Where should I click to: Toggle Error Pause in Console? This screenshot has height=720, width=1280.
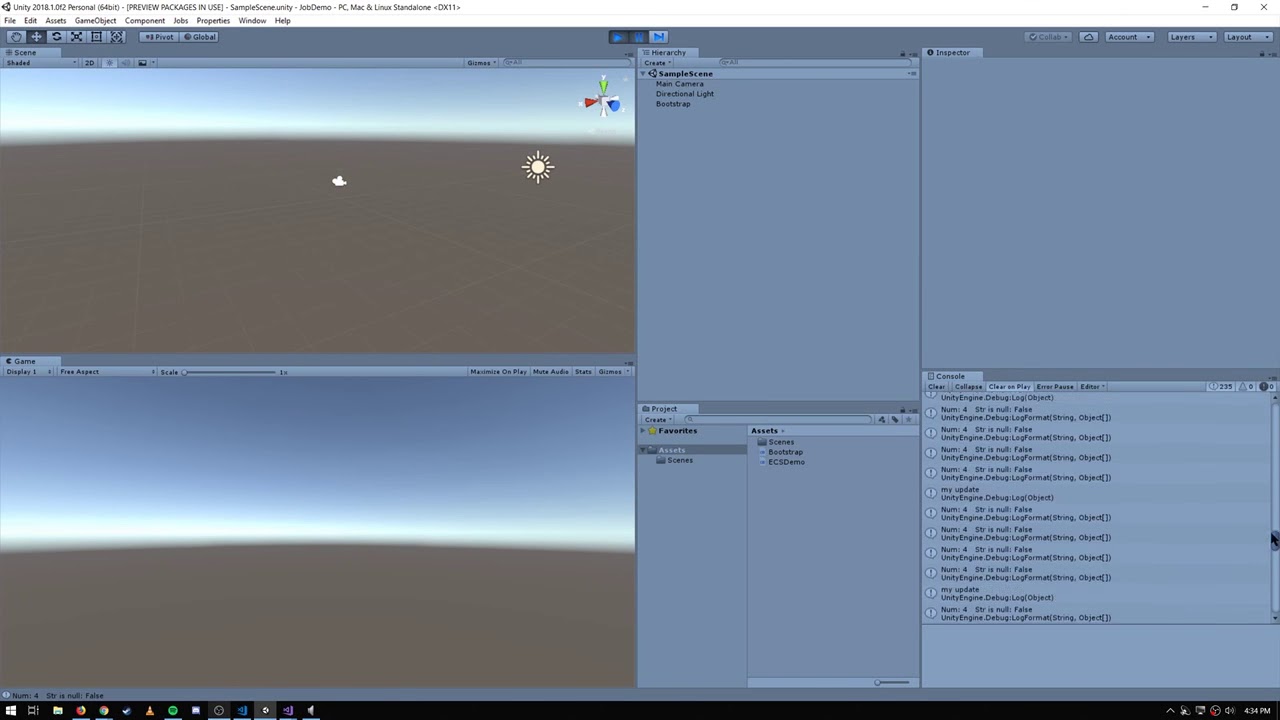tap(1054, 387)
